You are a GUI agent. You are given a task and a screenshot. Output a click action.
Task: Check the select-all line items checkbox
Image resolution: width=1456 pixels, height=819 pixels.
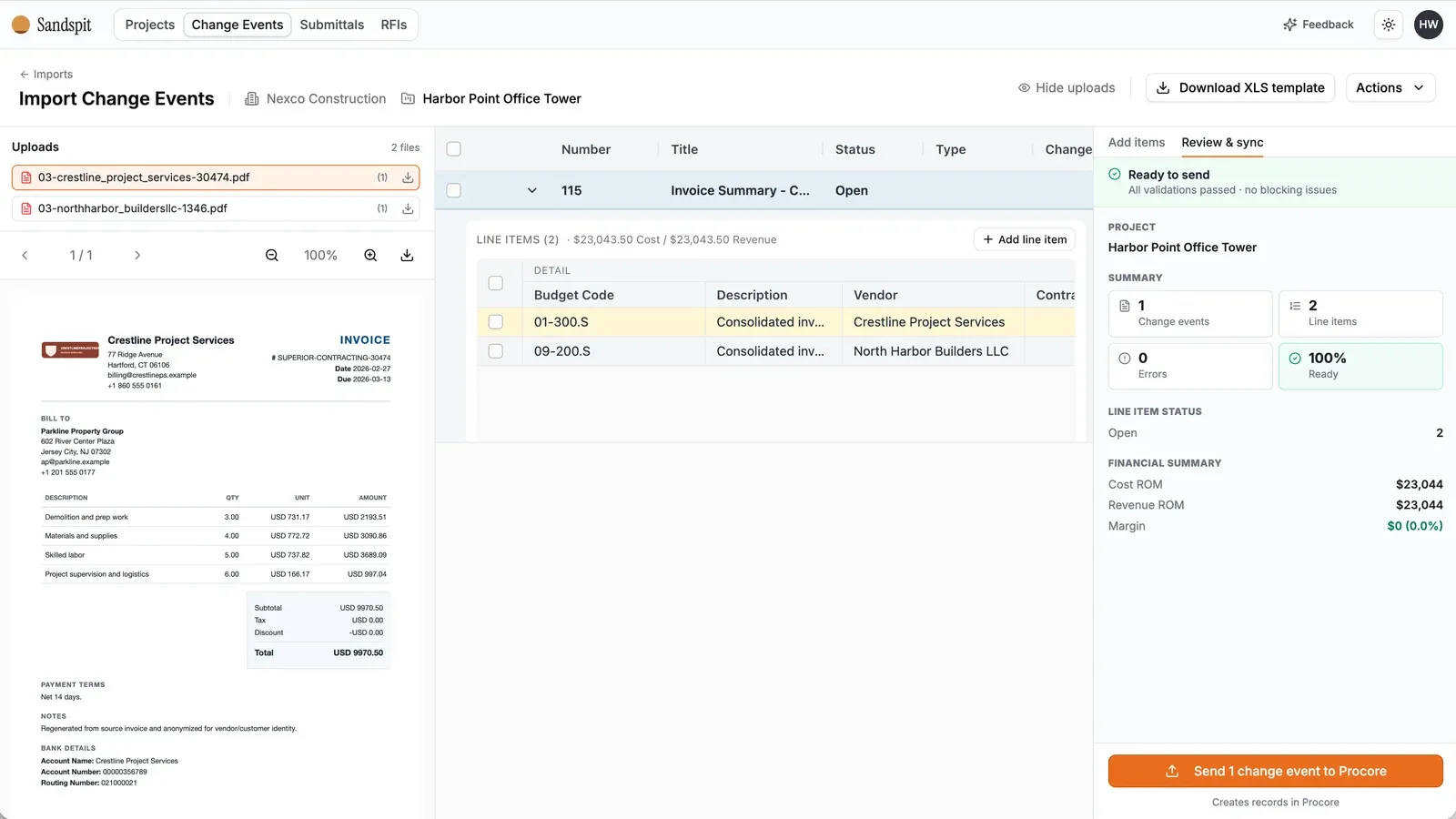496,283
